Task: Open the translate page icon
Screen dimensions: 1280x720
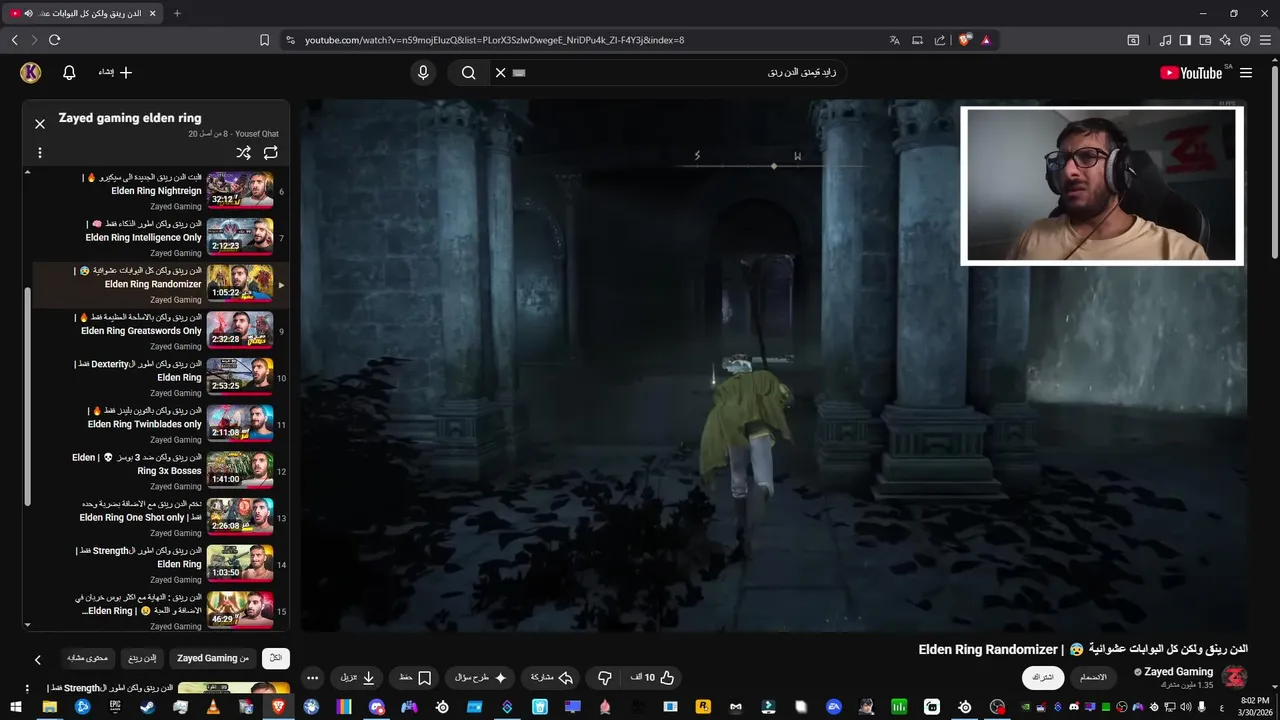Action: (895, 40)
